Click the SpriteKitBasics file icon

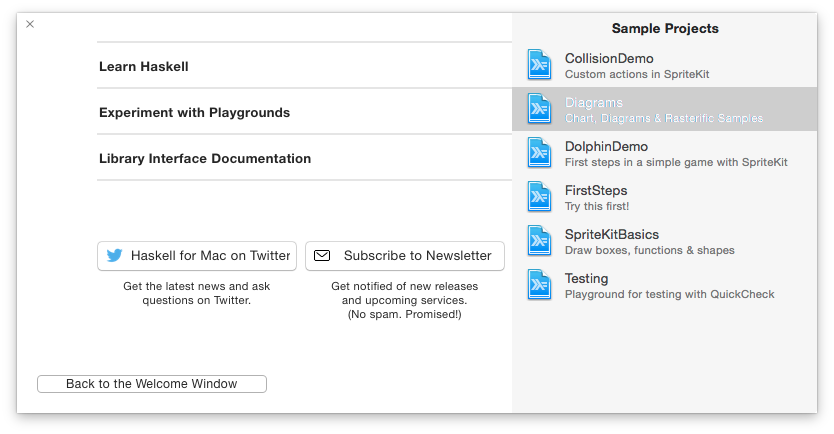(540, 241)
